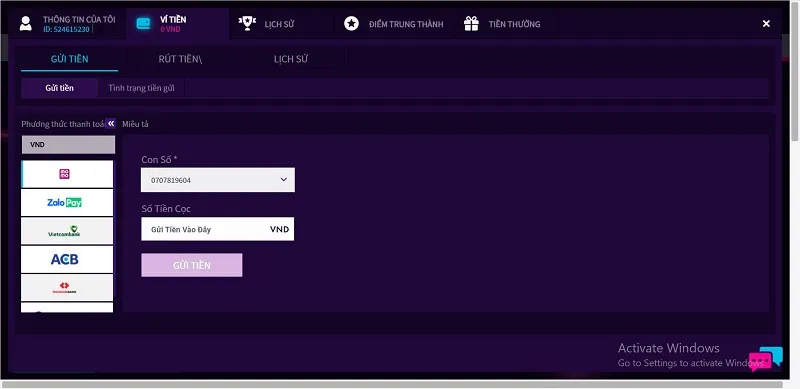Collapse payment methods with double-chevron arrow

pos(111,124)
